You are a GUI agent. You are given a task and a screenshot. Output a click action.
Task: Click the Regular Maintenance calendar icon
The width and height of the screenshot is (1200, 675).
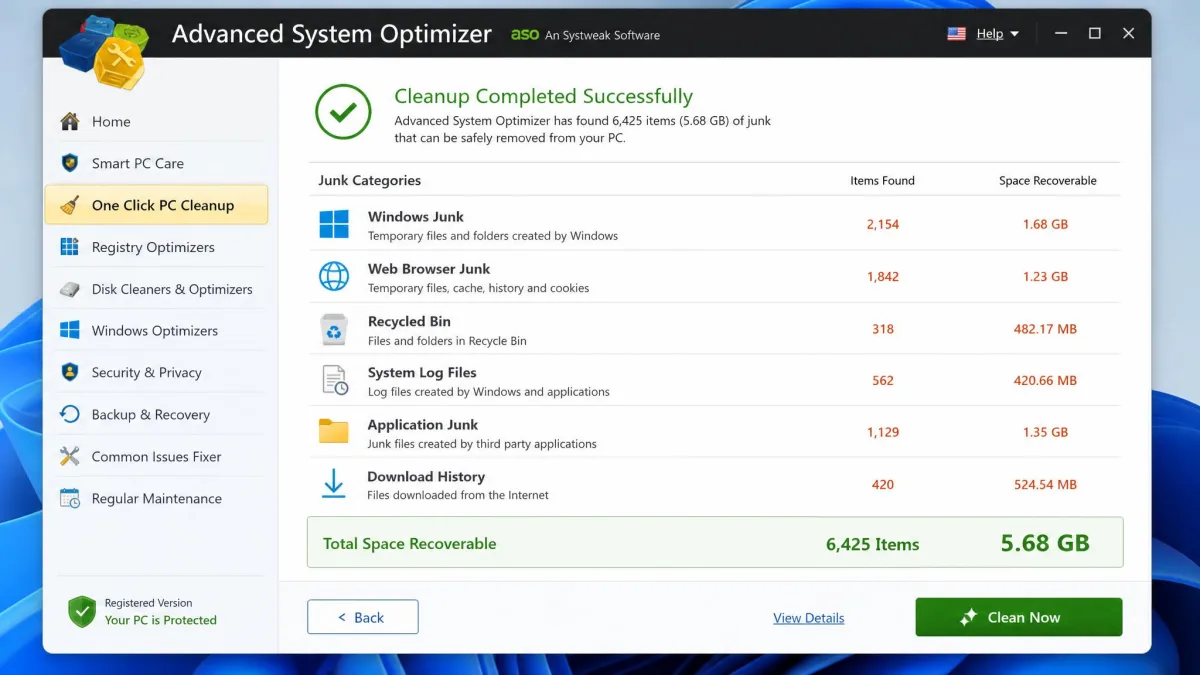point(70,498)
